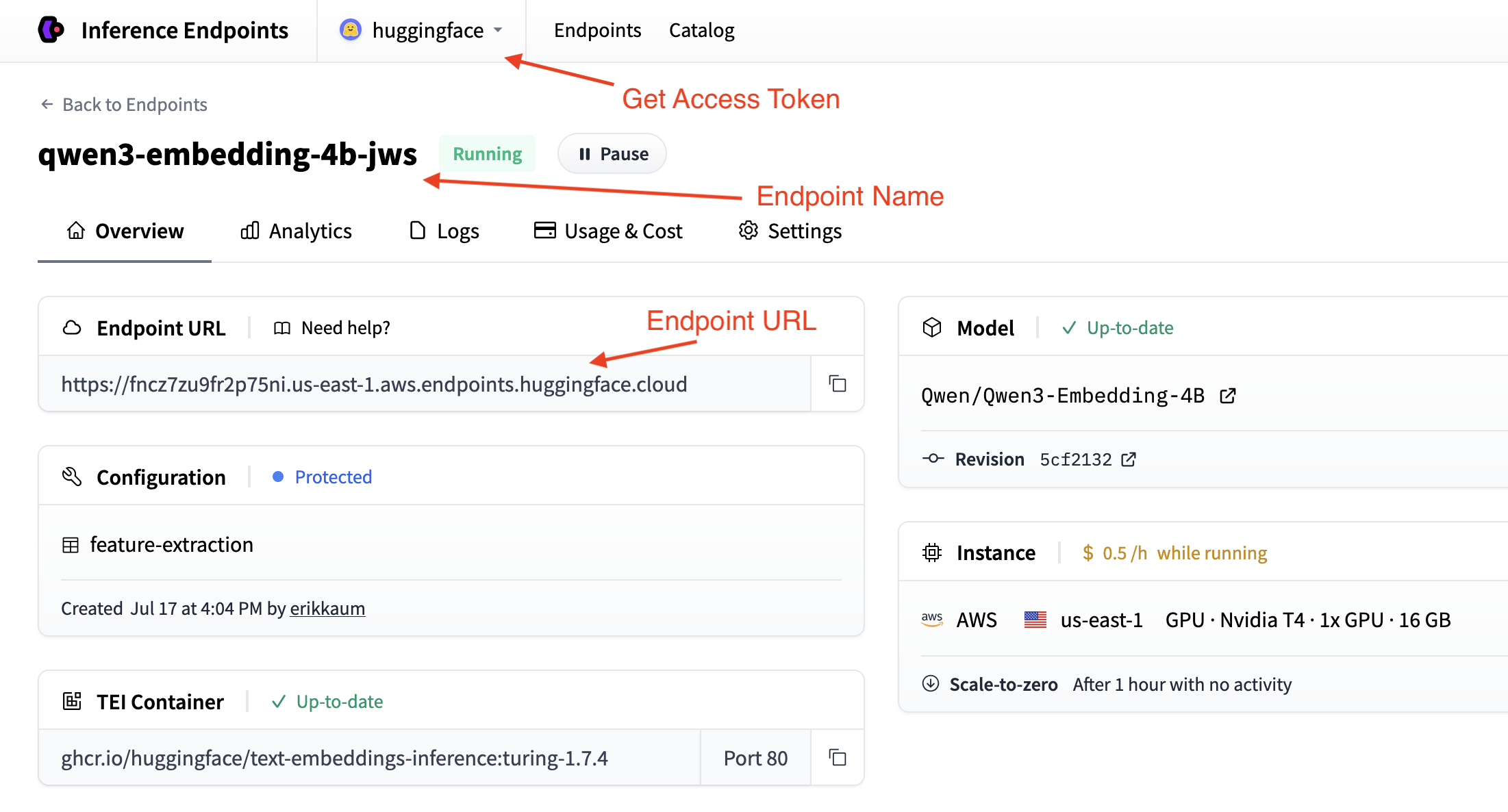Viewport: 1508px width, 812px height.
Task: Click the Need help book icon
Action: click(282, 328)
